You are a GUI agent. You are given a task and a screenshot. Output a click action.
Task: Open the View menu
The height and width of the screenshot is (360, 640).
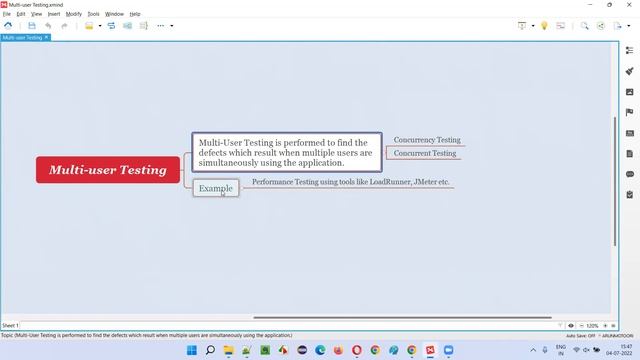tap(36, 14)
